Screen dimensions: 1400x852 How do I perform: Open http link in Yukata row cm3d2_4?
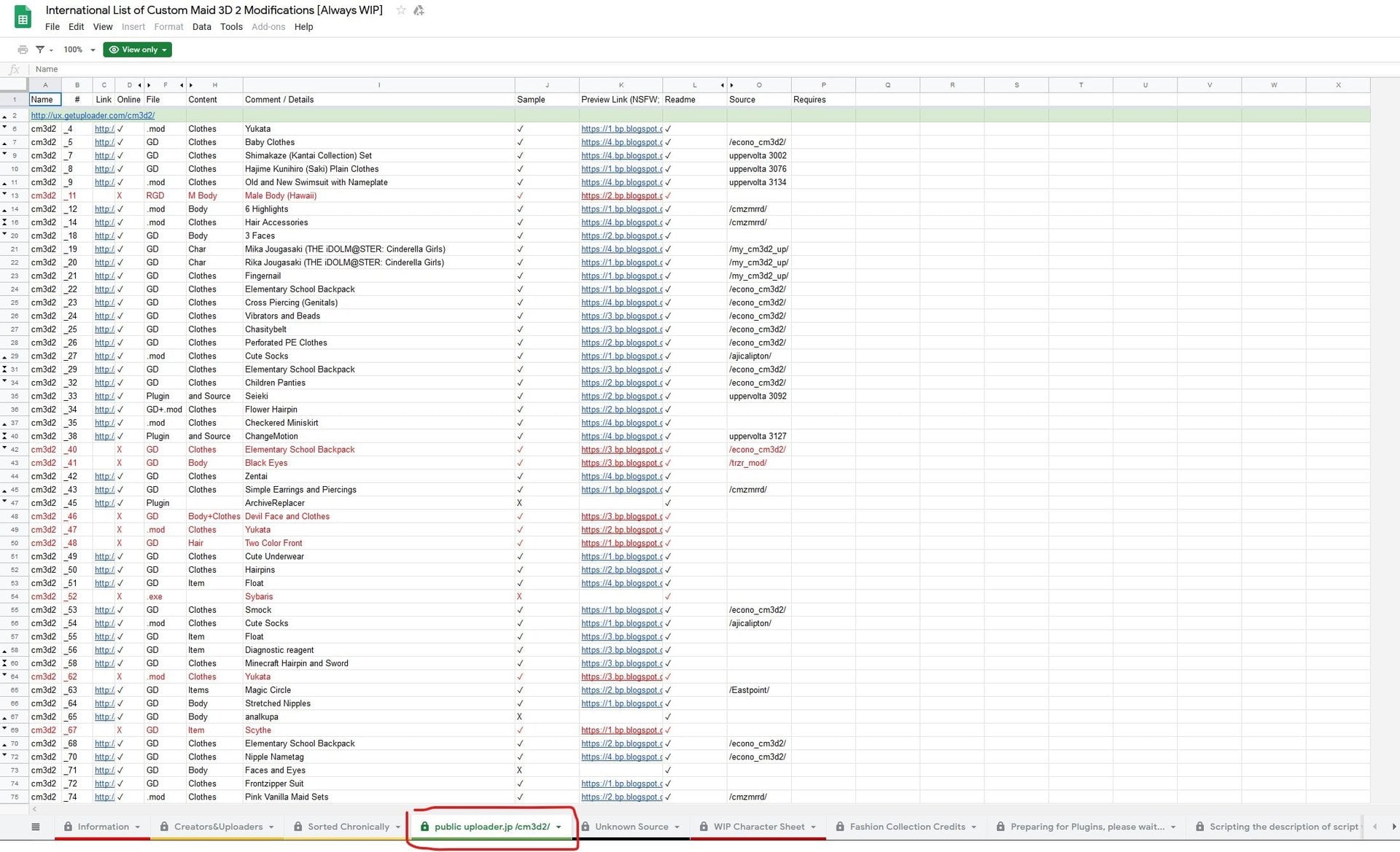[104, 129]
